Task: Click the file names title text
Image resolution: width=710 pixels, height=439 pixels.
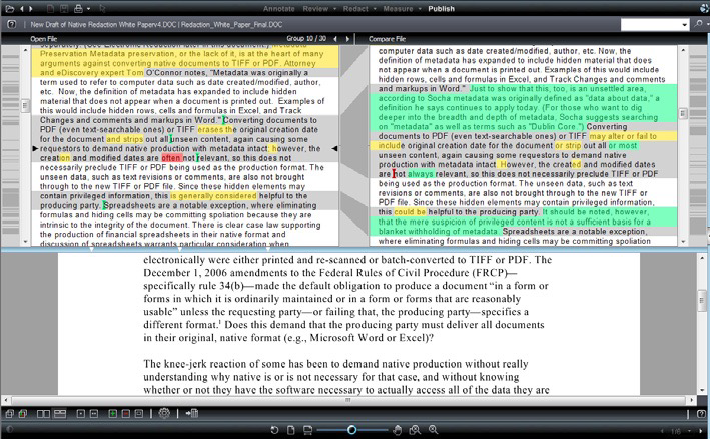Action: (x=156, y=24)
